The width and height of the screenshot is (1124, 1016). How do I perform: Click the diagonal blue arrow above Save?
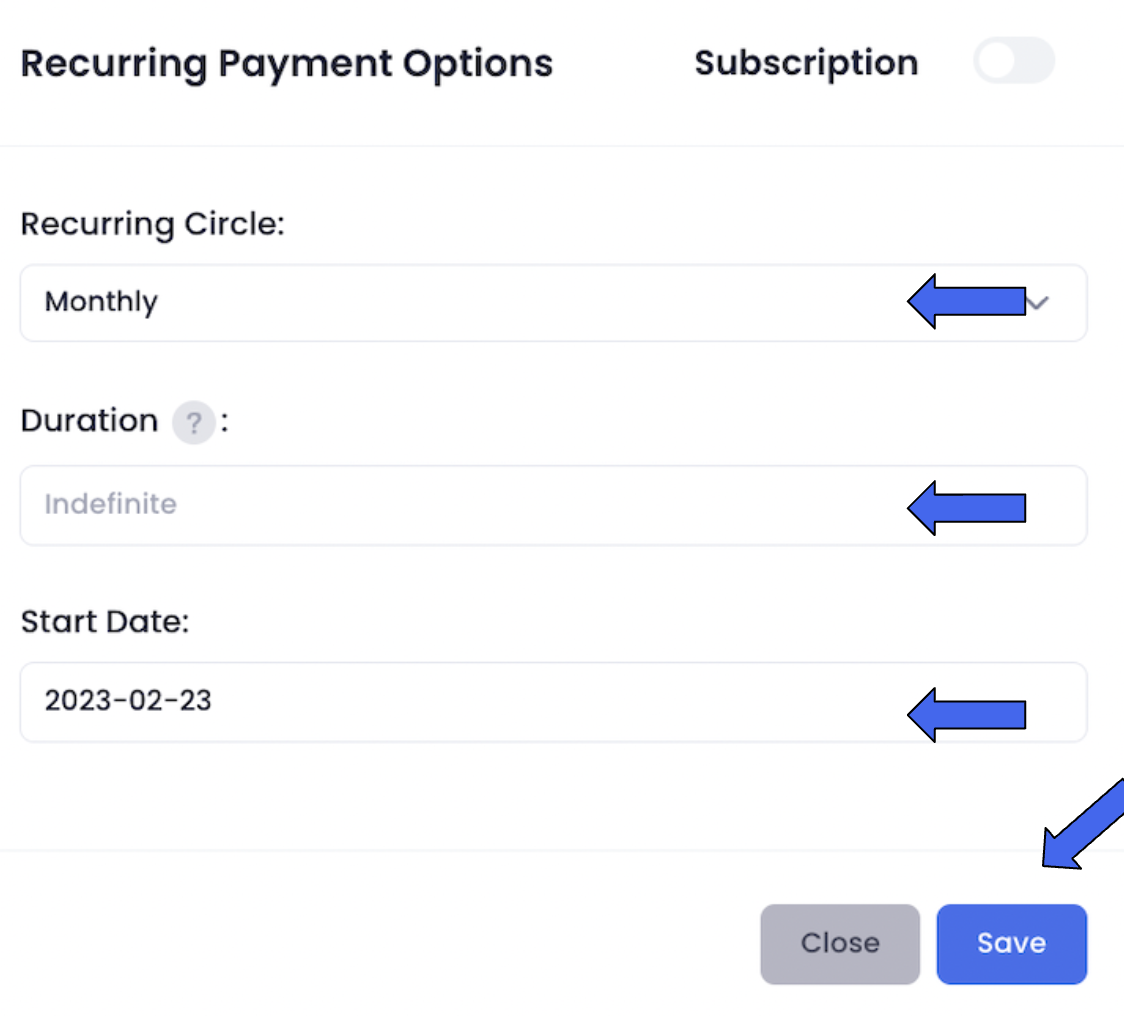[x=1082, y=826]
